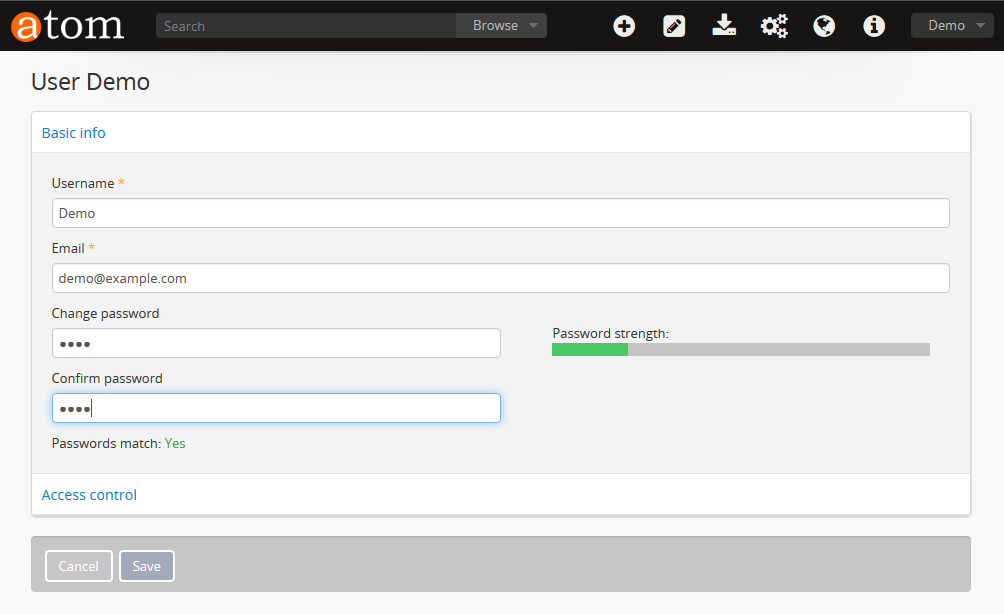The height and width of the screenshot is (614, 1004).
Task: Expand the Access control section
Action: [89, 494]
